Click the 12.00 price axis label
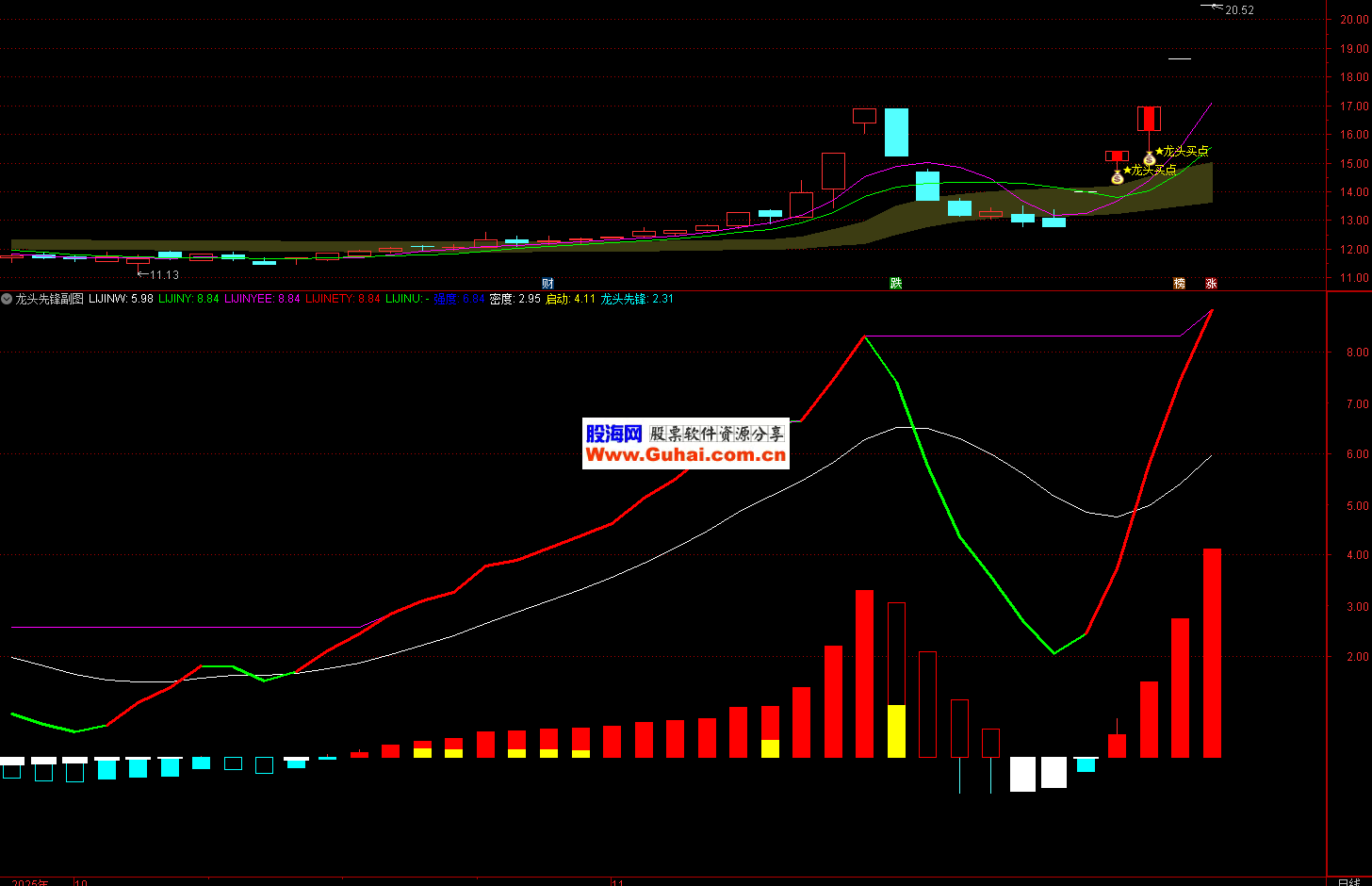This screenshot has width=1372, height=886. tap(1355, 250)
